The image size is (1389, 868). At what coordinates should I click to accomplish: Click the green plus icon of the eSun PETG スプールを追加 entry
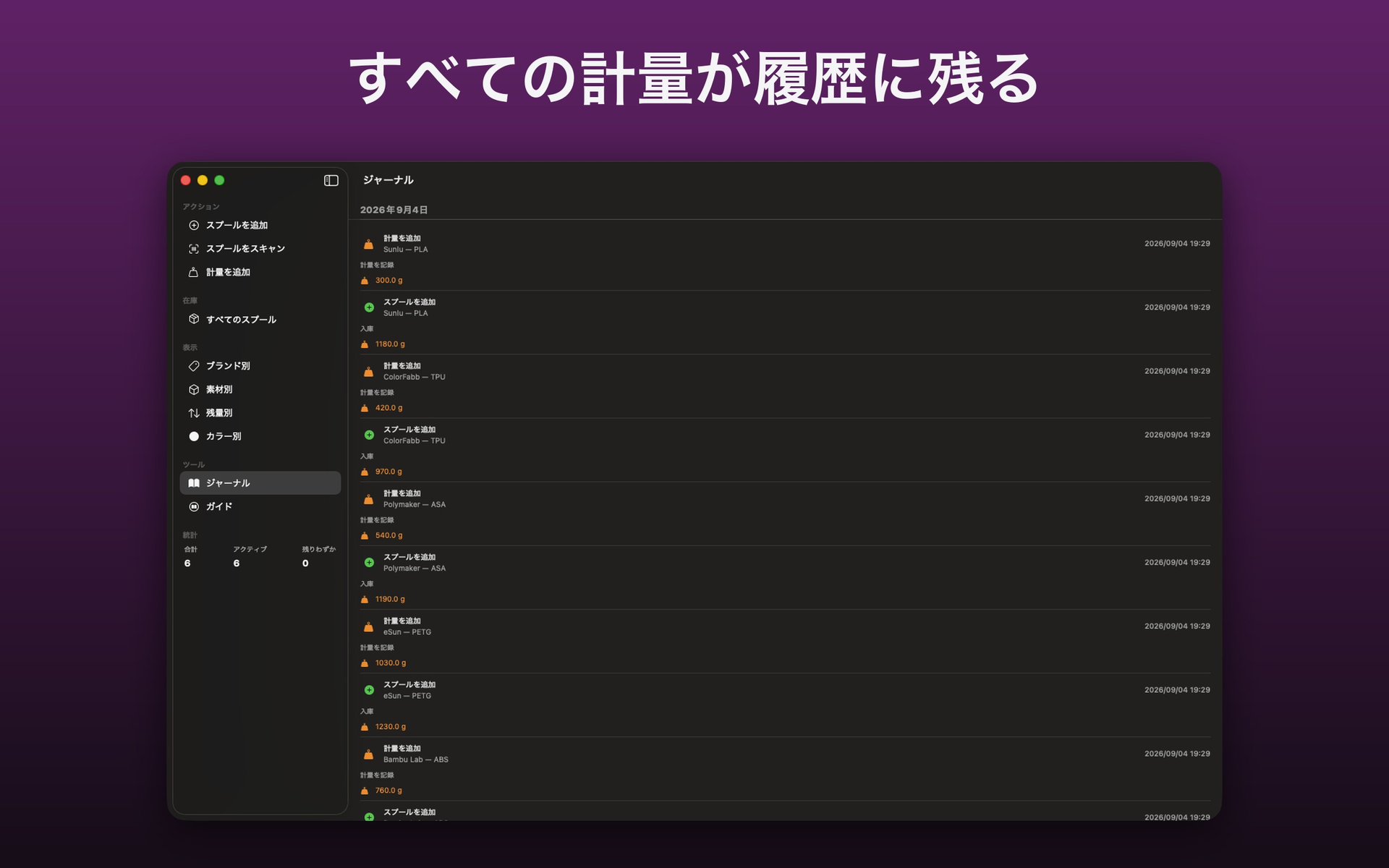coord(369,690)
